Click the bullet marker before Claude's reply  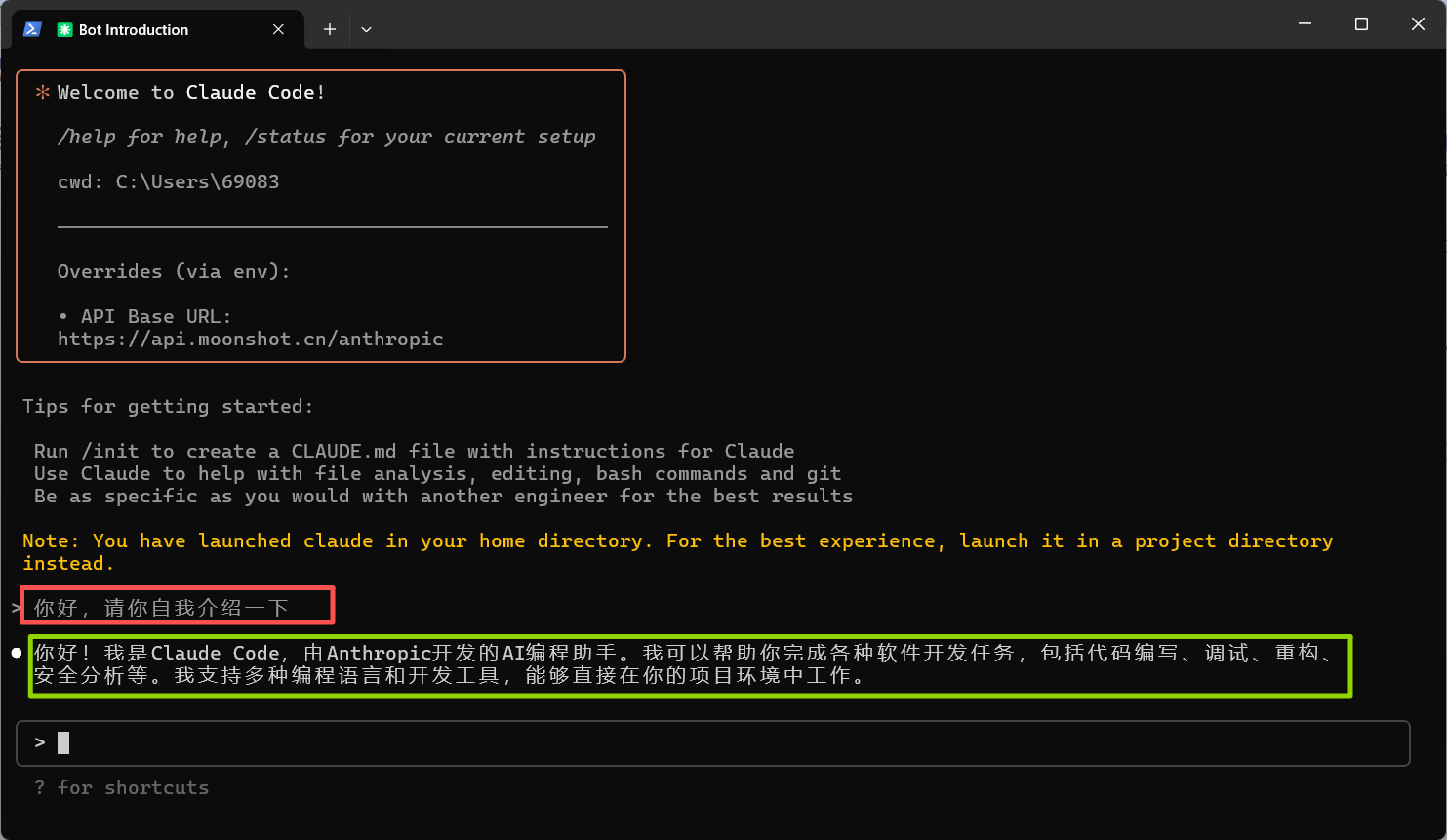tap(16, 652)
